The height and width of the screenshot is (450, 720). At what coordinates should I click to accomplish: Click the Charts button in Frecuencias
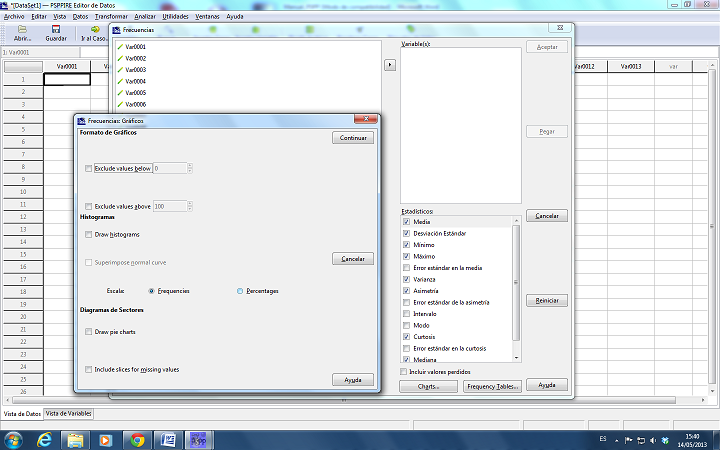coord(428,387)
